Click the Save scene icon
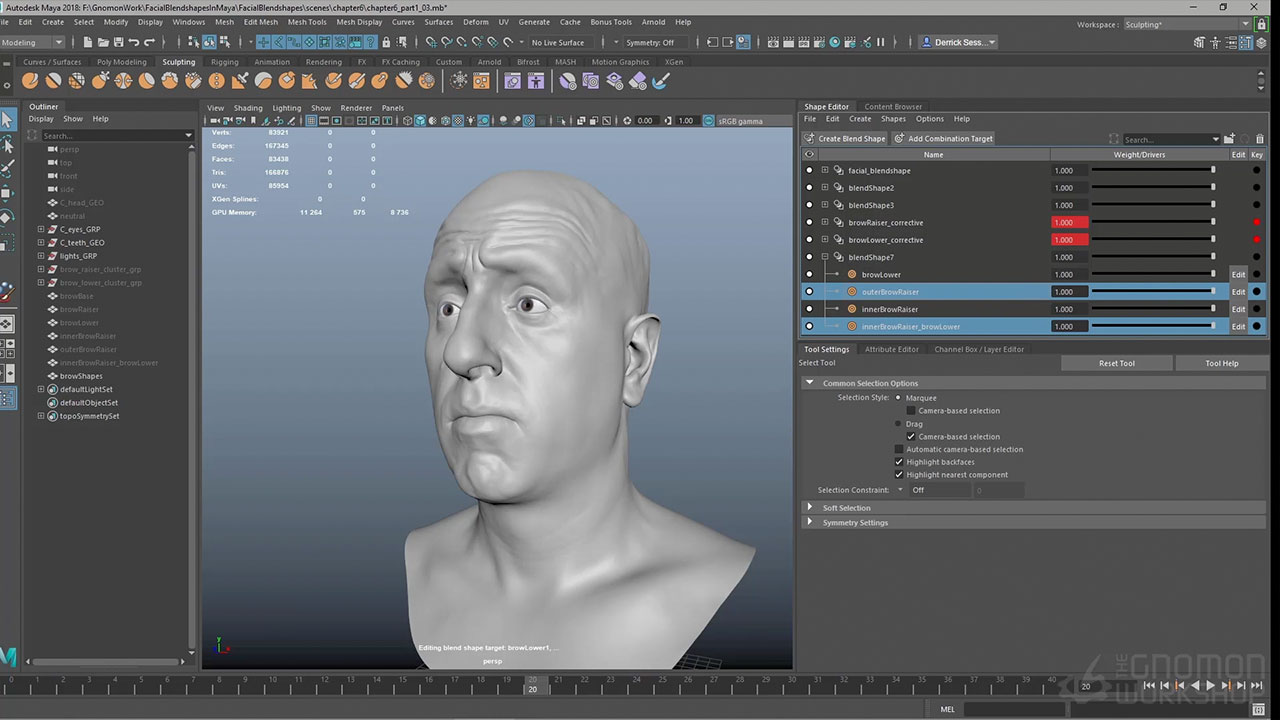The image size is (1280, 720). point(118,42)
